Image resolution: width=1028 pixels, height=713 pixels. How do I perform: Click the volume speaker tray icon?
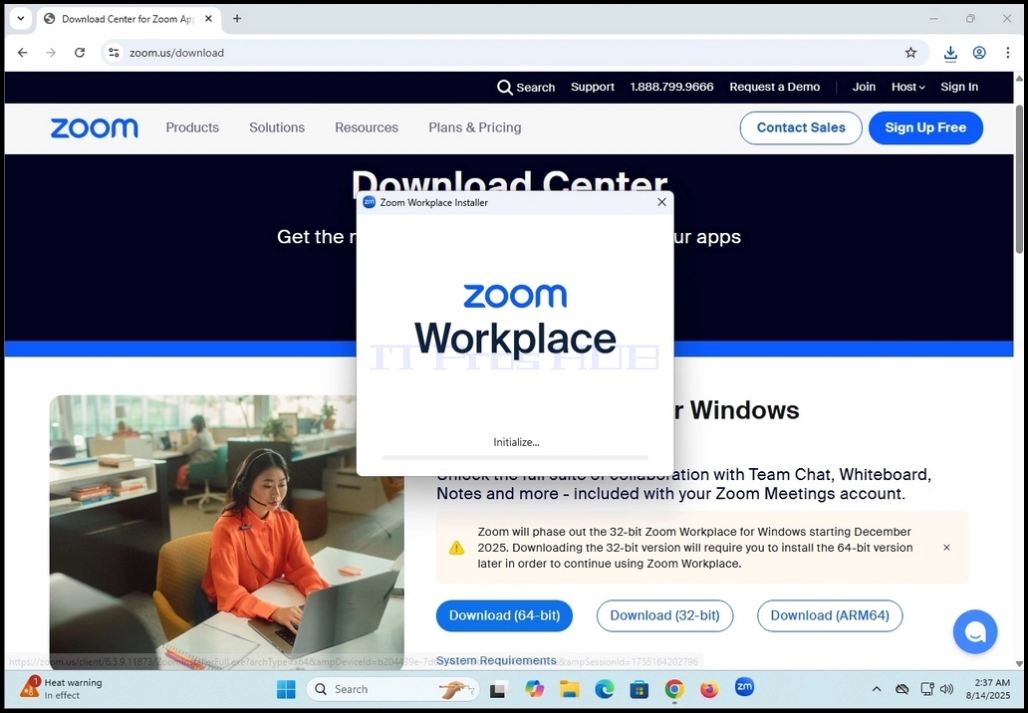pos(946,689)
